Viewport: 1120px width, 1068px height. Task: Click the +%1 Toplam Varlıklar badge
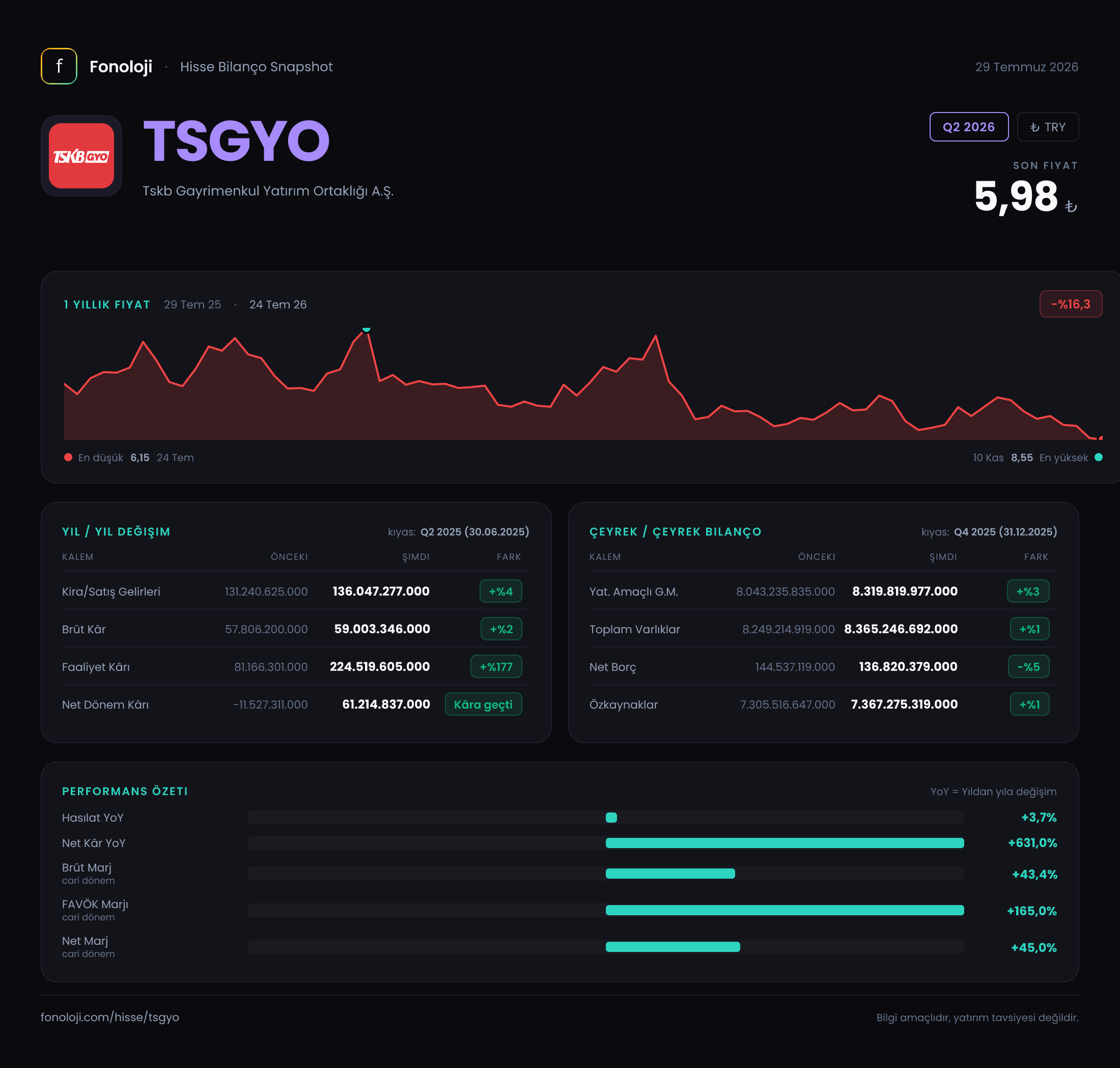coord(1029,629)
